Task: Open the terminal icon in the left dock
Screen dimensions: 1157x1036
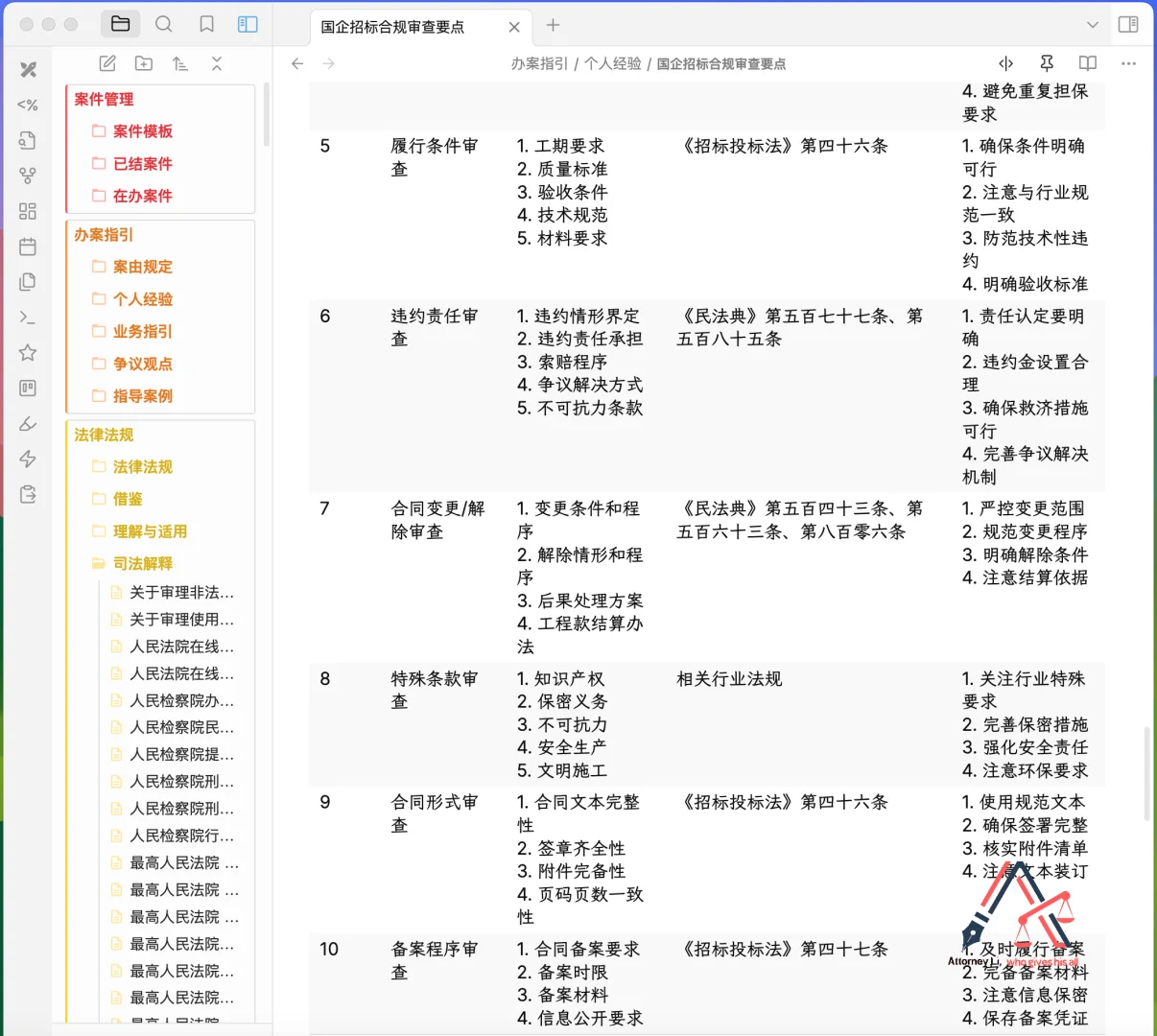Action: [x=27, y=317]
